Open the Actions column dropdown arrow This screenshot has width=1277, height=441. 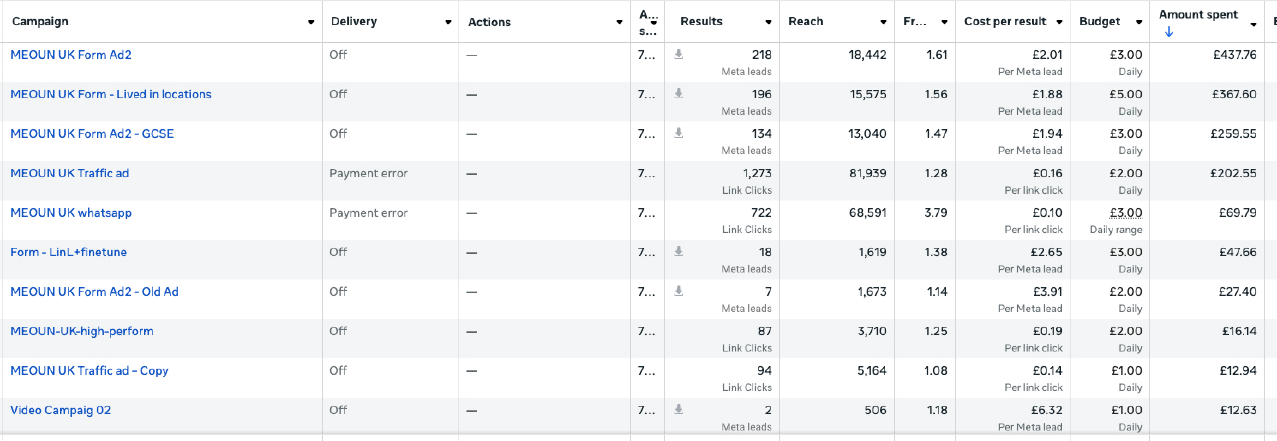point(618,22)
